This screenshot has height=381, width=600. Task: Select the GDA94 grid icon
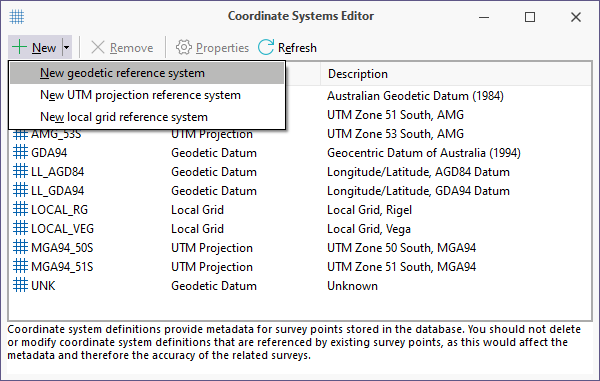pos(20,152)
